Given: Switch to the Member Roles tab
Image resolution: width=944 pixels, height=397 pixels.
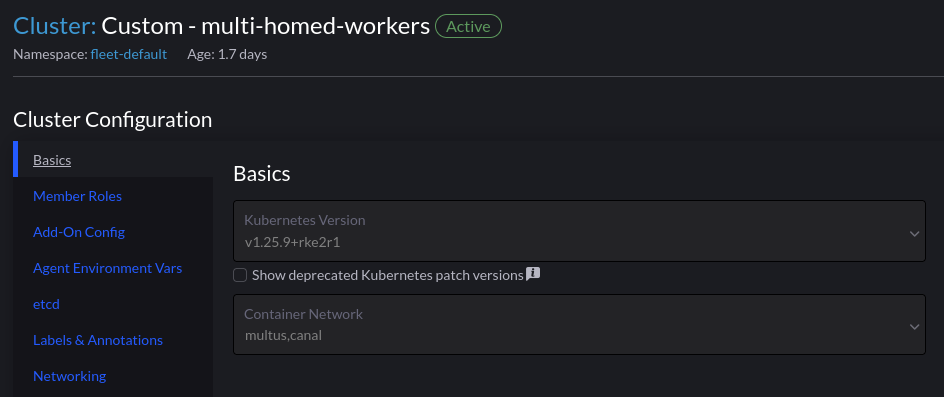Looking at the screenshot, I should coord(77,196).
